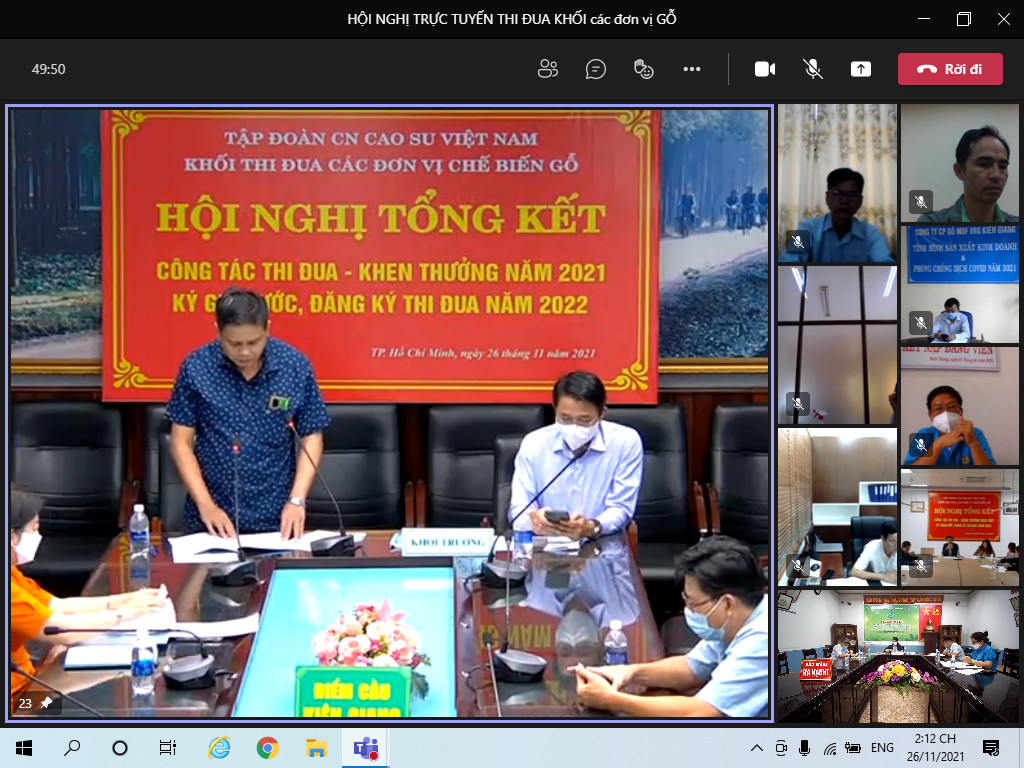Select thumbnail of man against white wall

click(x=960, y=163)
